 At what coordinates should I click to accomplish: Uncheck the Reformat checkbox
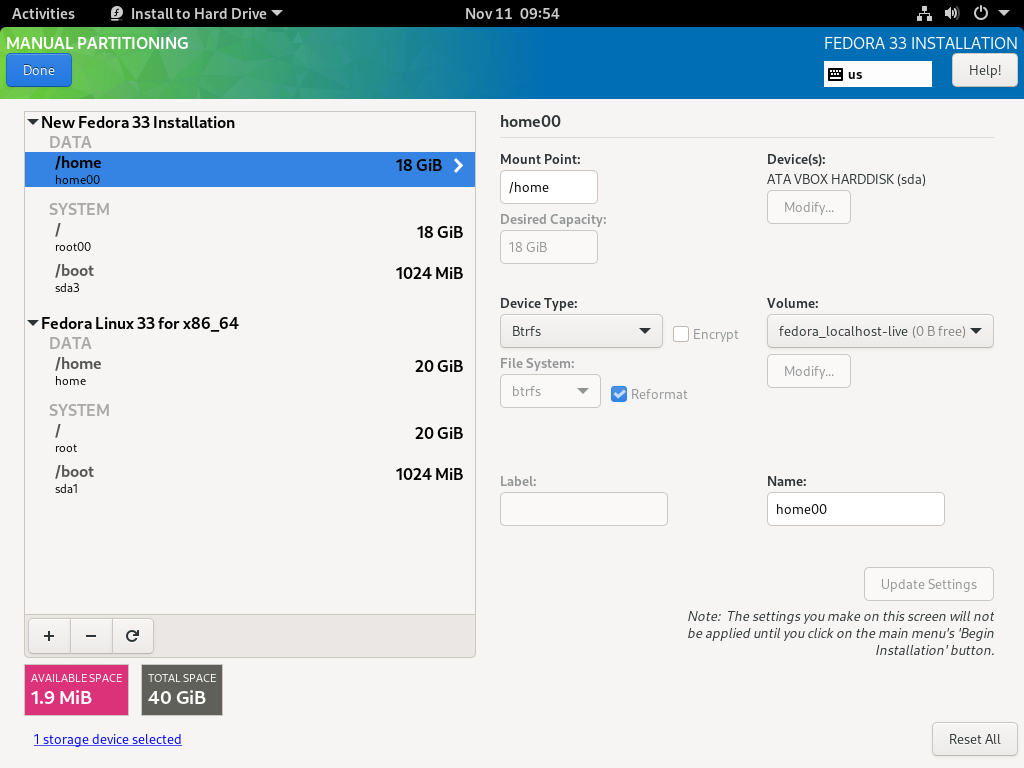[619, 394]
